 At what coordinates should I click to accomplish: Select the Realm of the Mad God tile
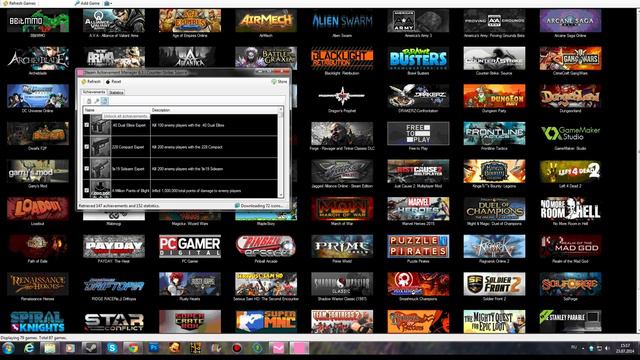point(570,247)
